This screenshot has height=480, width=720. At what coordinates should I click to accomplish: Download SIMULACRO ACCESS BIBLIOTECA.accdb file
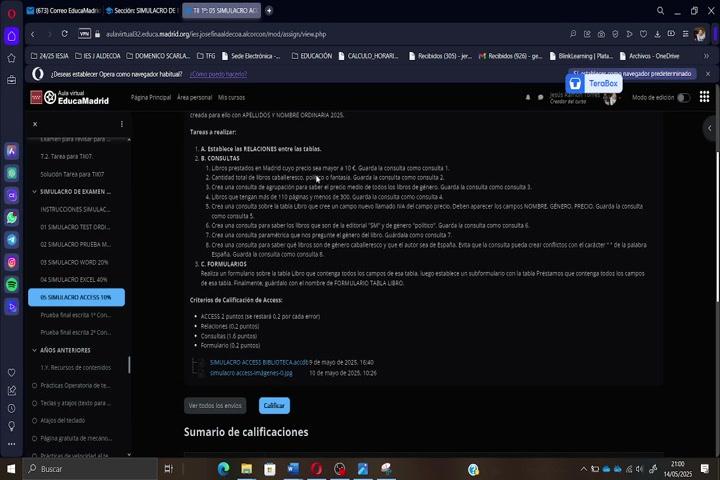(x=259, y=362)
